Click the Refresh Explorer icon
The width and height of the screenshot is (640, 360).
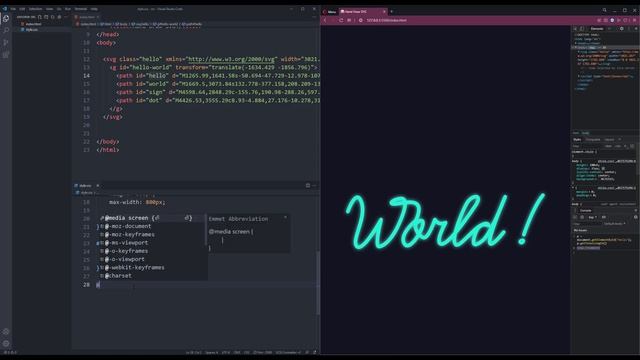coord(53,17)
